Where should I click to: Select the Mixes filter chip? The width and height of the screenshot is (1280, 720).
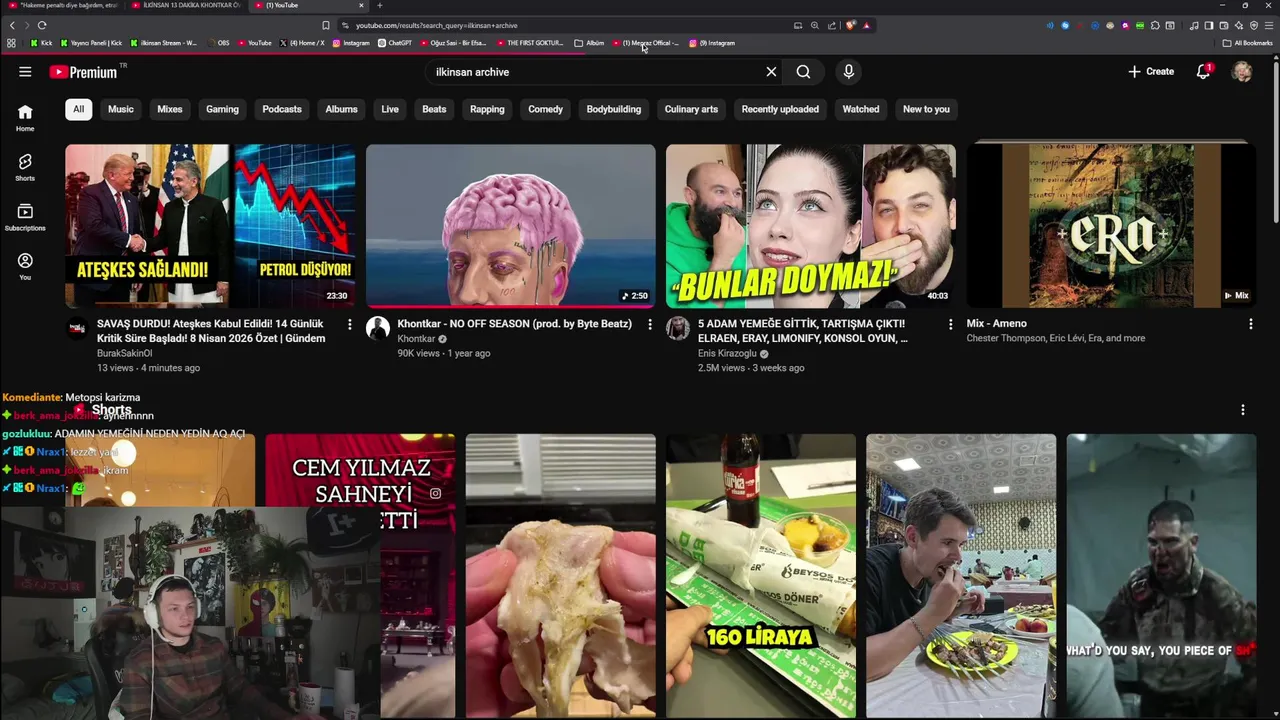tap(170, 109)
